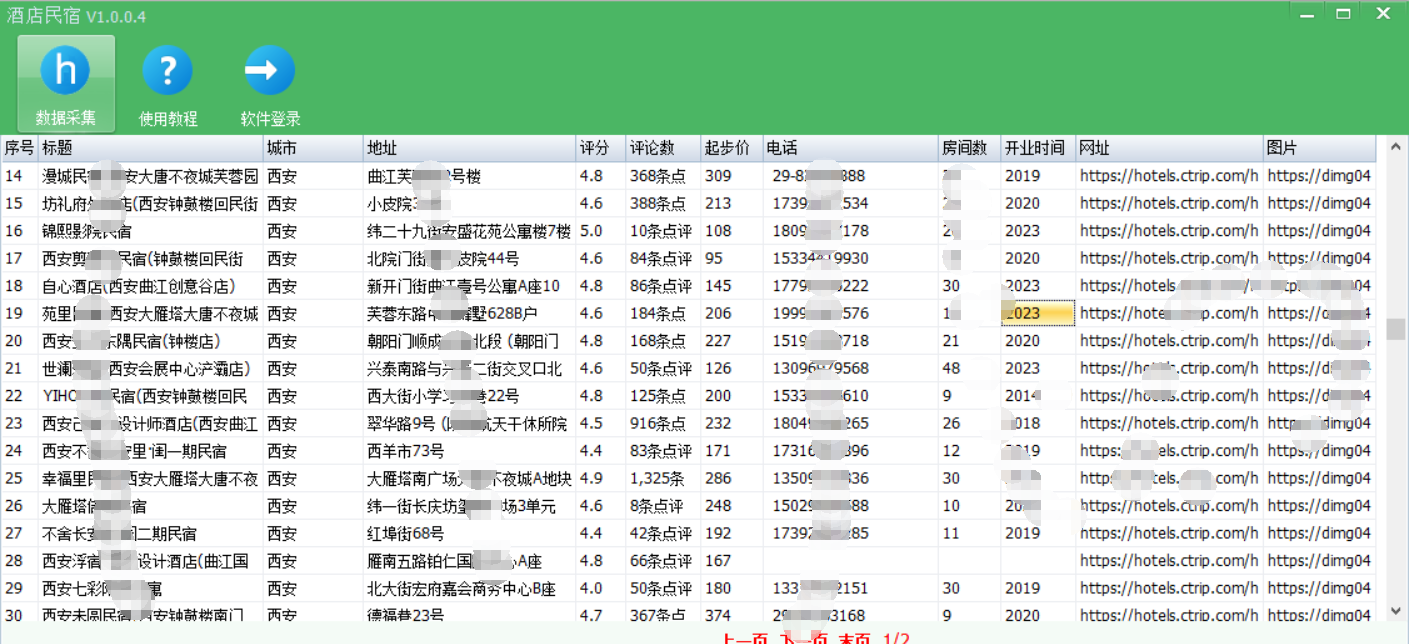Select row 16 address cell 纬二十九街
1409x644 pixels.
(x=468, y=231)
